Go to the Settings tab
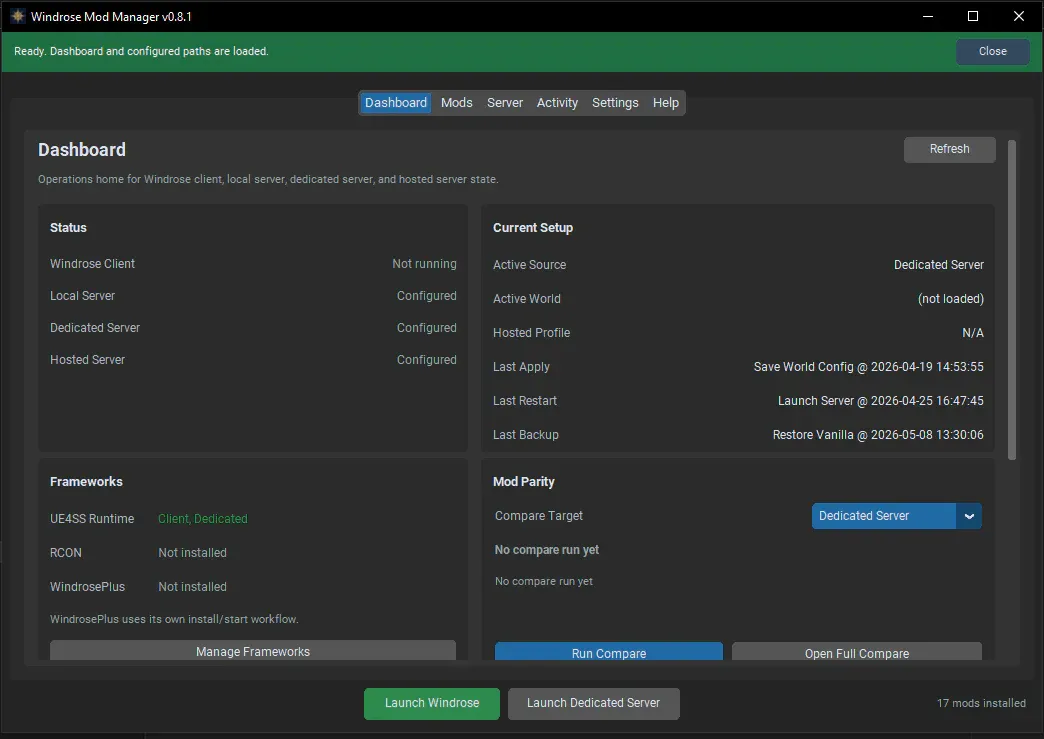The width and height of the screenshot is (1044, 739). click(x=615, y=103)
